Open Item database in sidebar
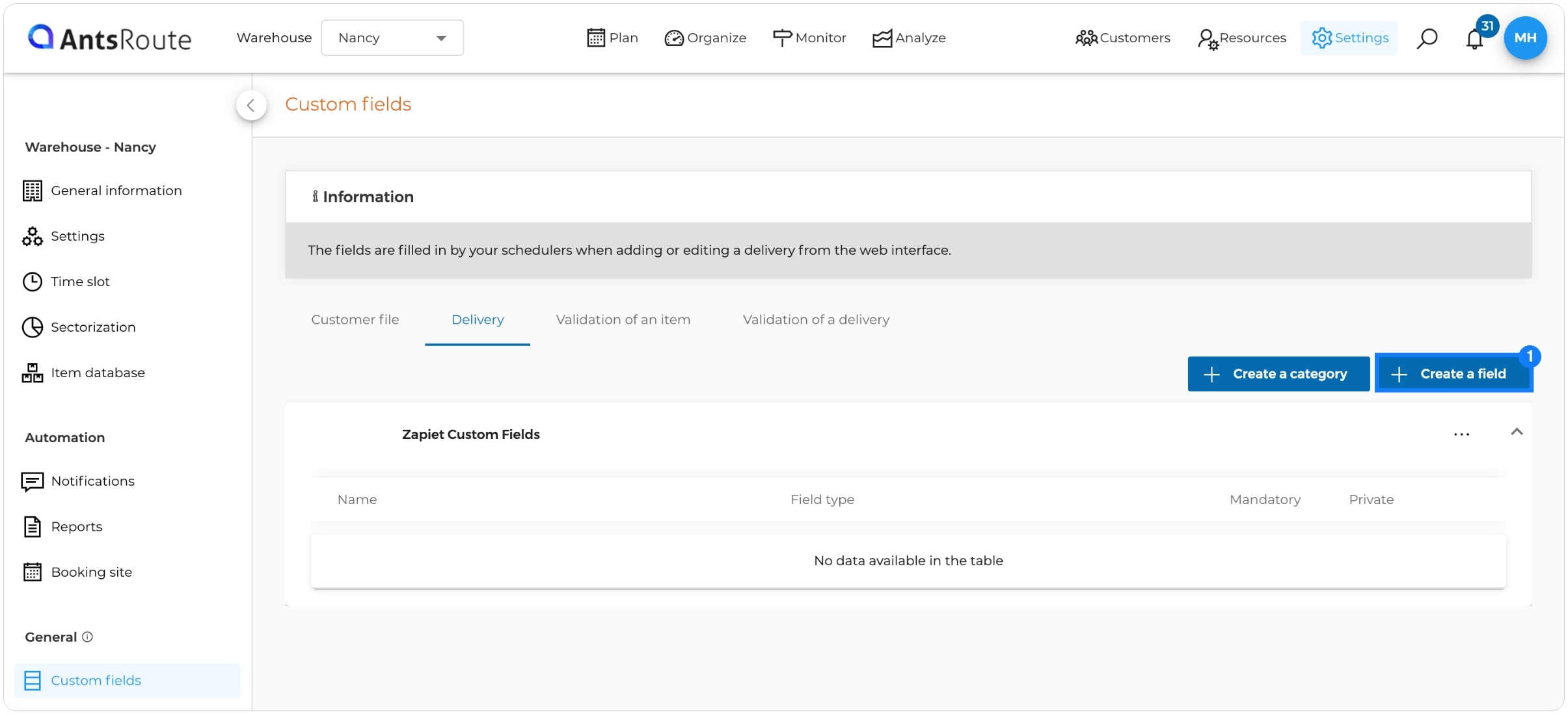The image size is (1568, 716). tap(83, 373)
